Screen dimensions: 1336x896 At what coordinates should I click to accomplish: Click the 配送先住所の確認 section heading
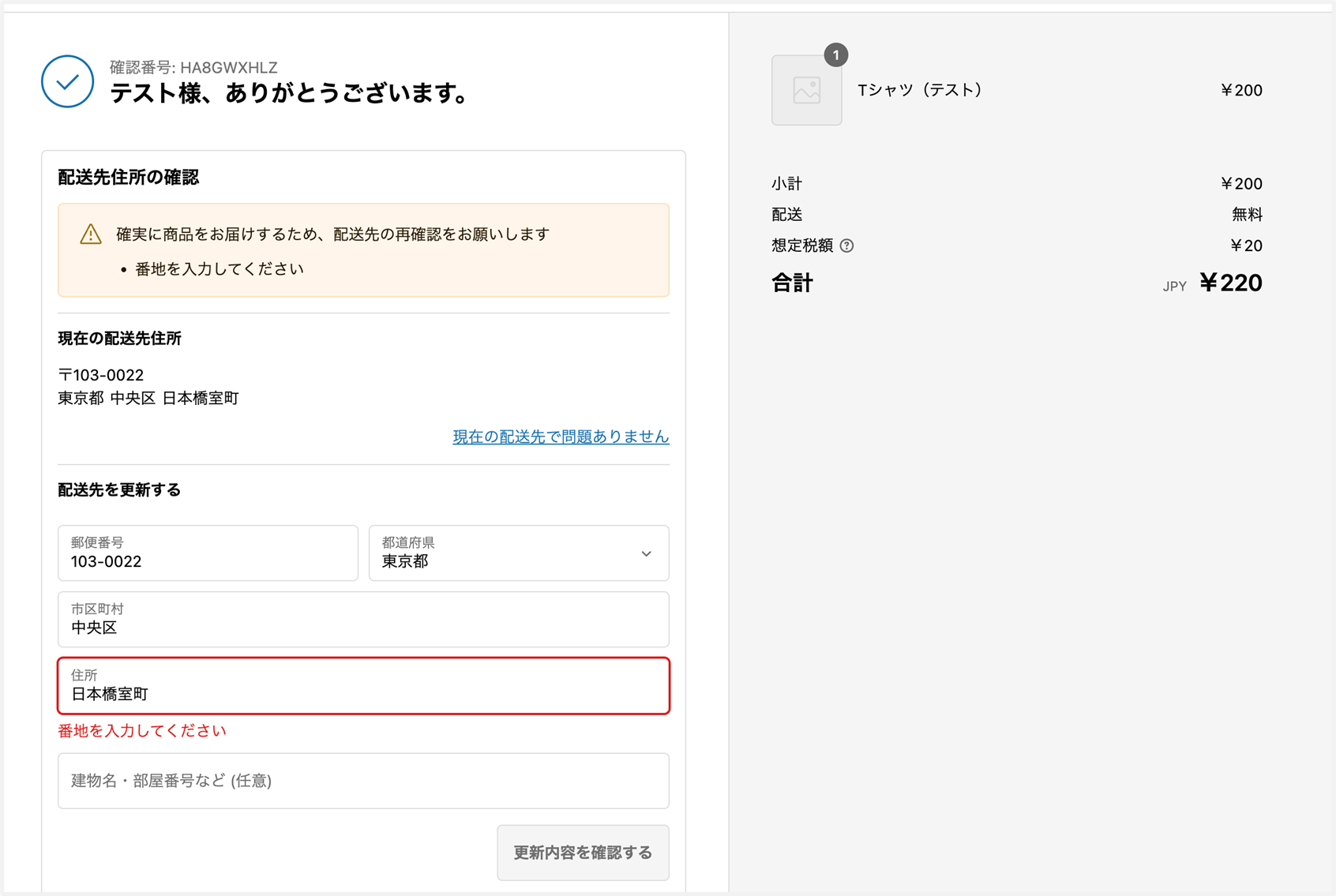coord(129,178)
